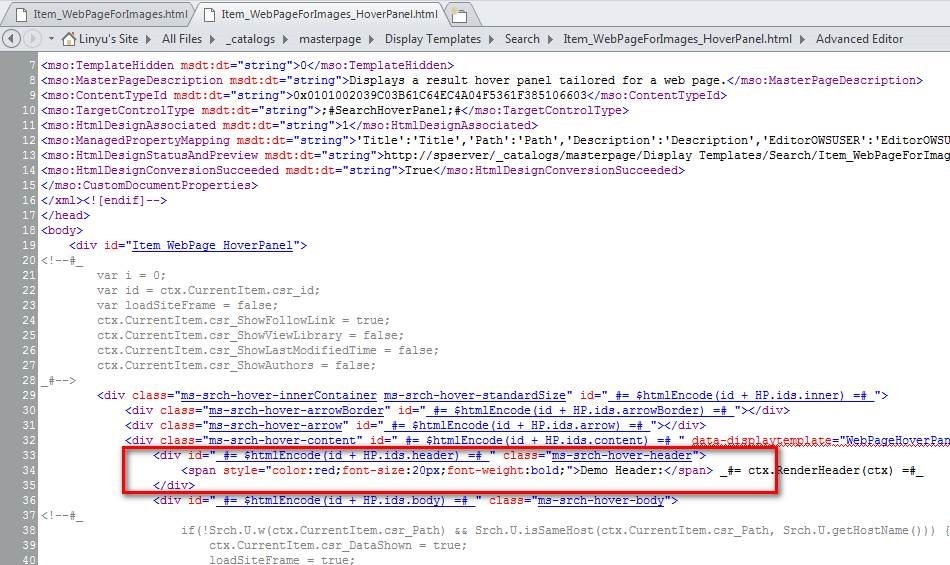Screen dimensions: 950x565
Task: Click the Srch.U.isSameHost if statement
Action: 565,530
